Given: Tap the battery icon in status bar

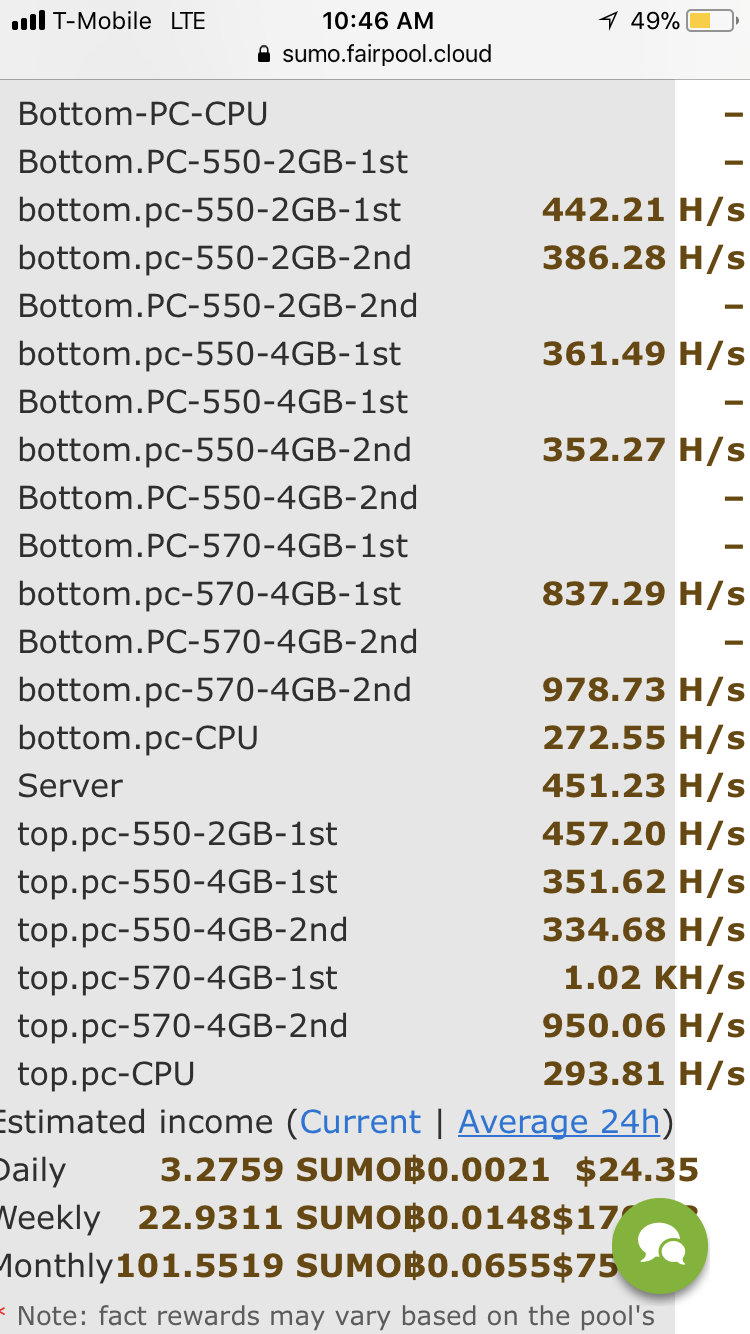Looking at the screenshot, I should (712, 21).
